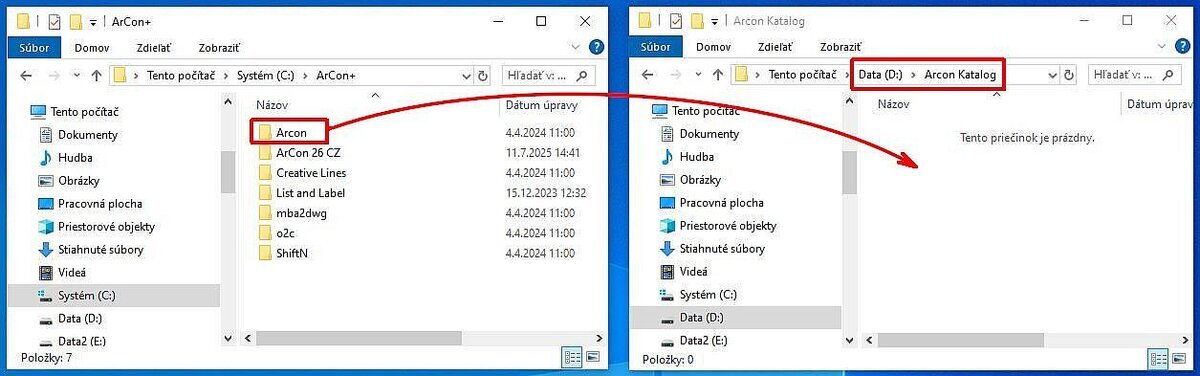Refresh the Arcon Katalog folder view
This screenshot has height=376, width=1200.
click(1070, 75)
